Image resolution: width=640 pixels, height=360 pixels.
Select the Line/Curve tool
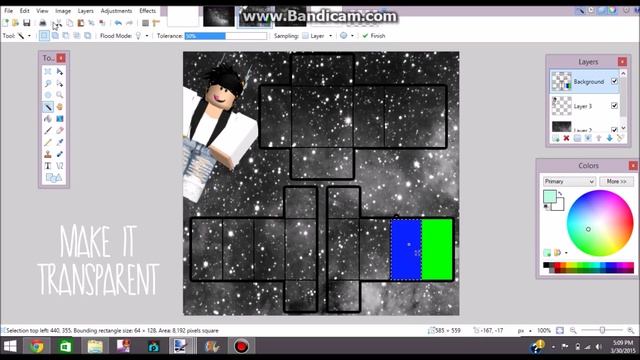tap(60, 166)
